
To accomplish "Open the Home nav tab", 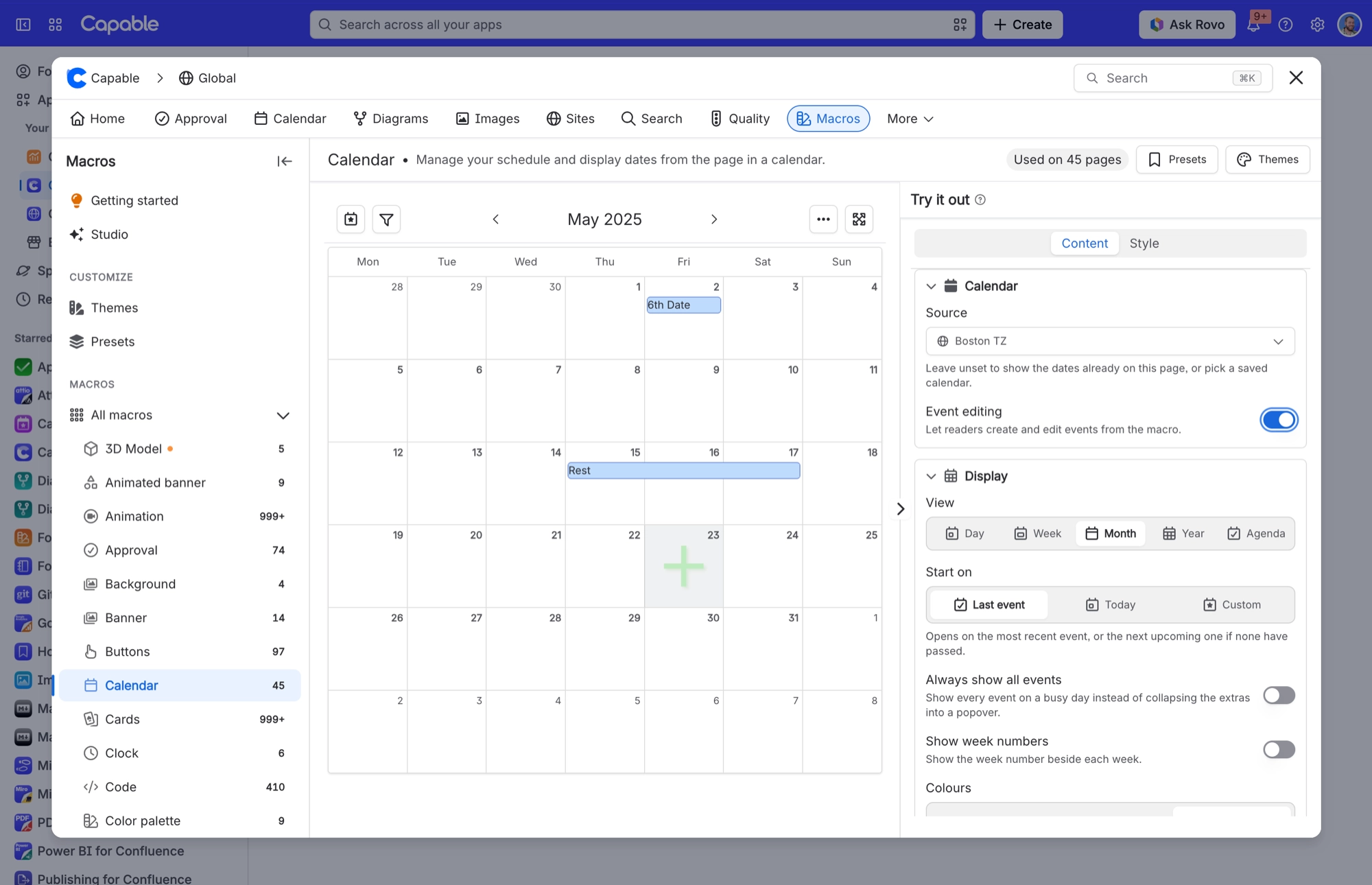I will point(97,119).
